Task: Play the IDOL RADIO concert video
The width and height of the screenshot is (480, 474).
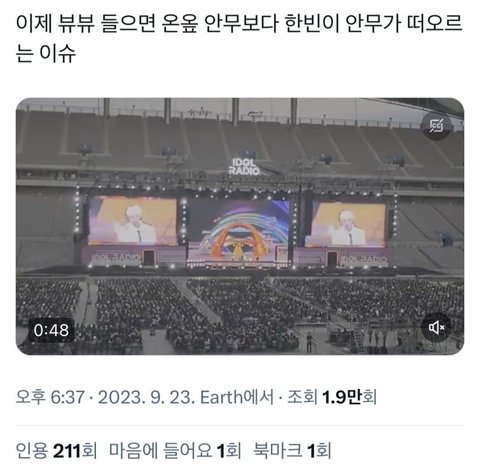Action: pyautogui.click(x=240, y=226)
